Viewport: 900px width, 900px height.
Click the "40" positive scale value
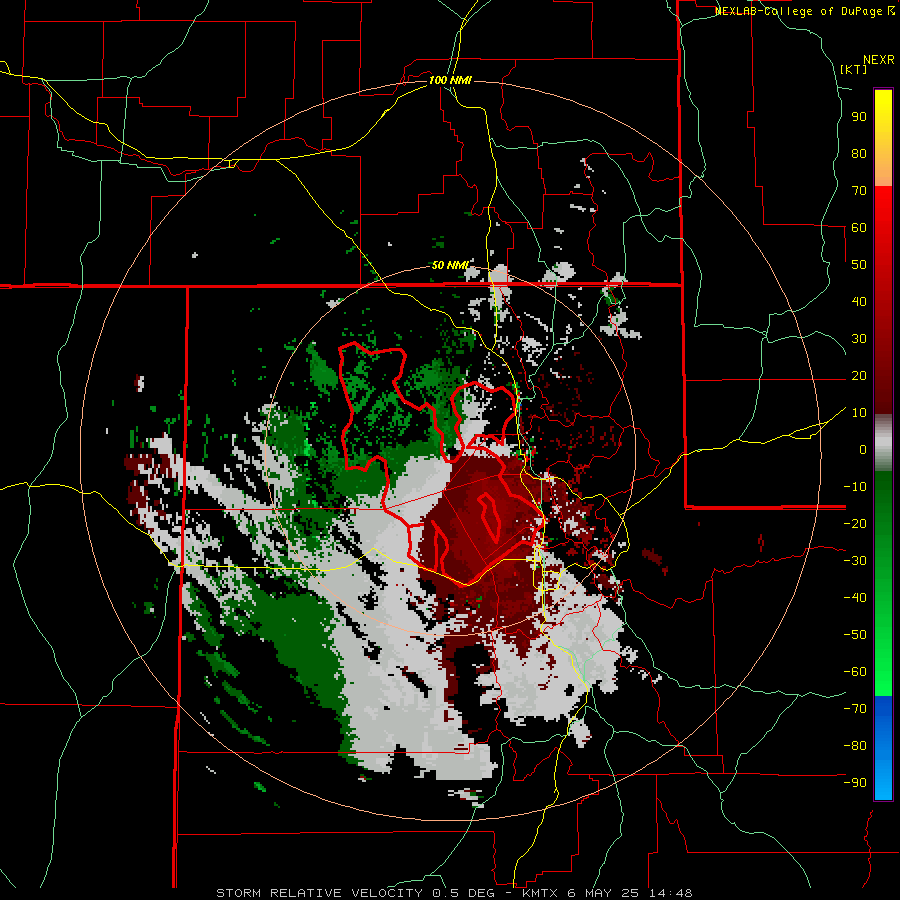pos(859,301)
